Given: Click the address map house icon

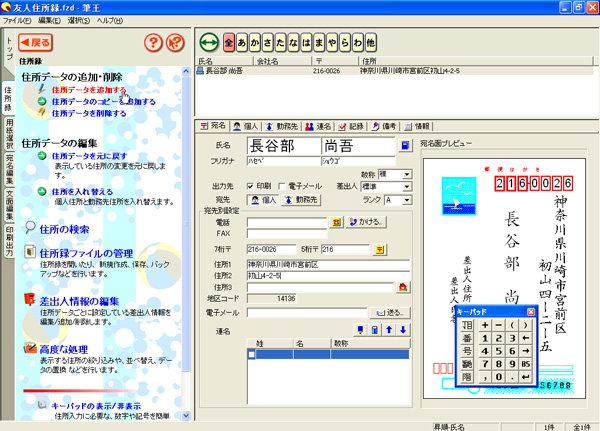Looking at the screenshot, I should [x=403, y=287].
